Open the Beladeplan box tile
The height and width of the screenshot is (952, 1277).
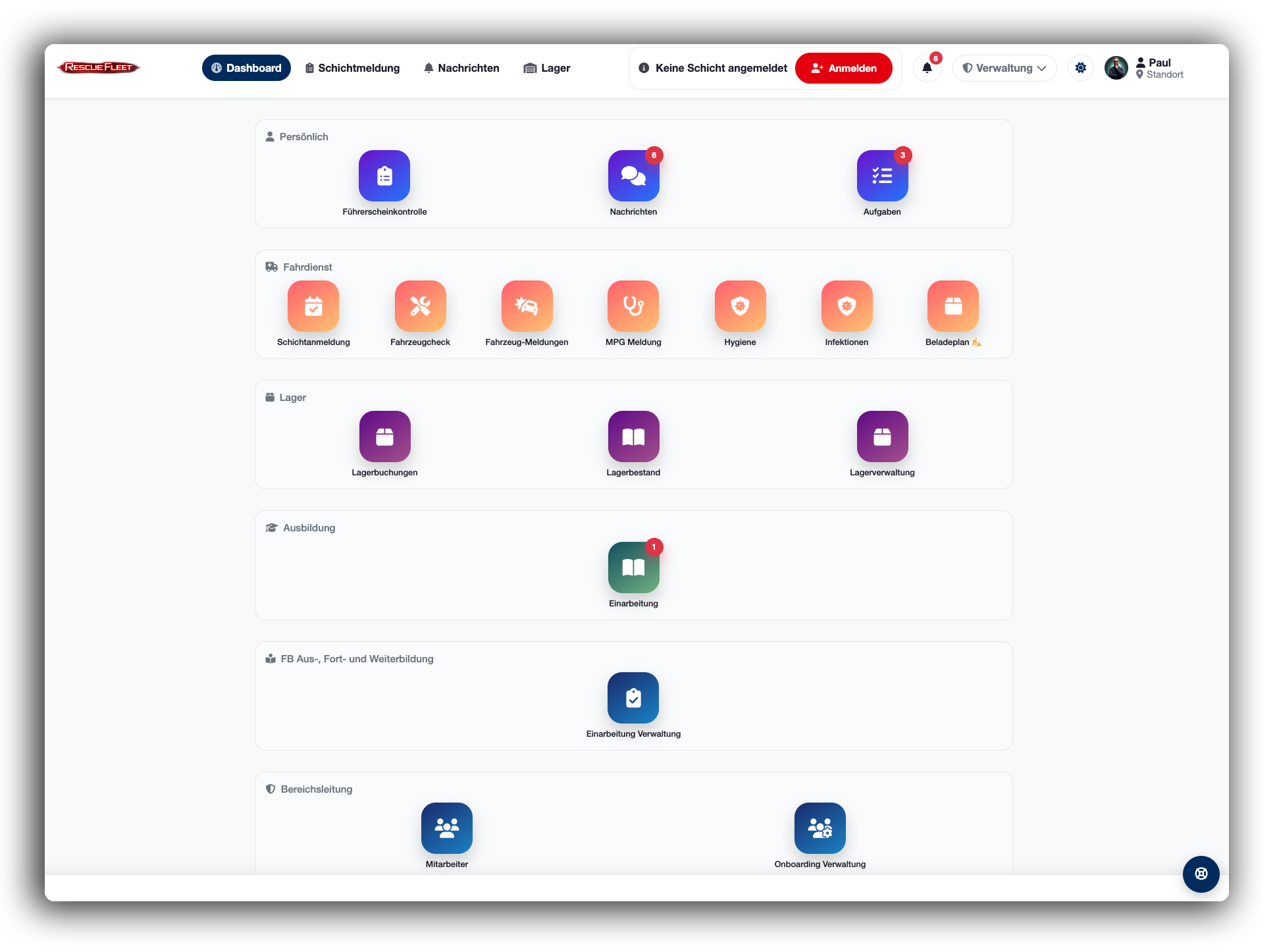point(952,306)
